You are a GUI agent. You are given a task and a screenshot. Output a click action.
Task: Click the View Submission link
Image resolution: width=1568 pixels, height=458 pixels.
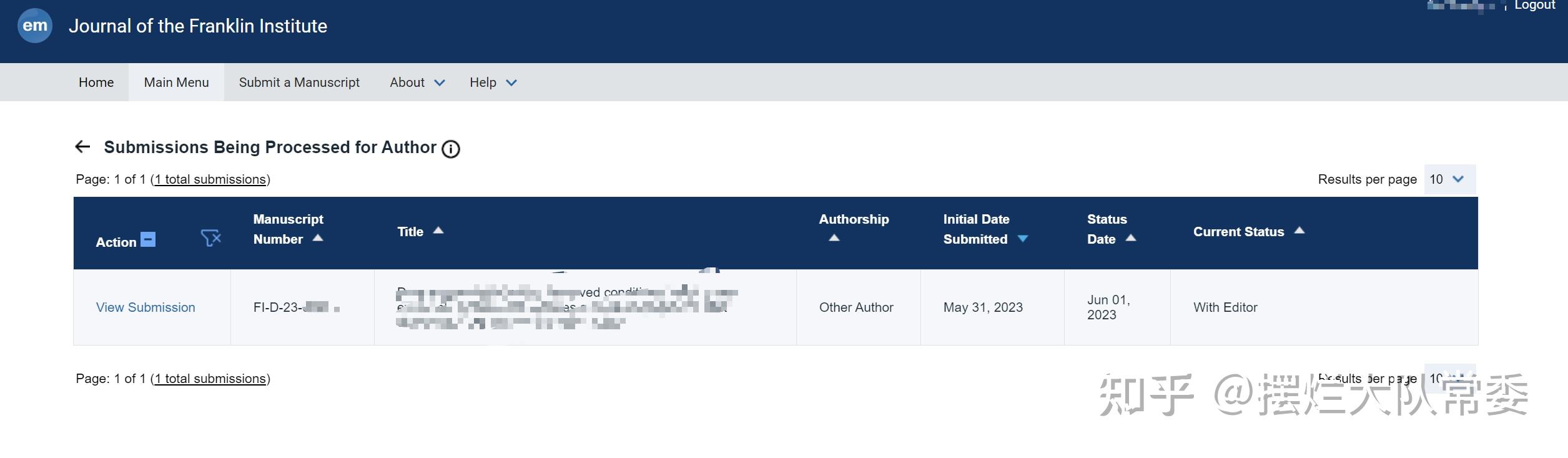[x=145, y=307]
